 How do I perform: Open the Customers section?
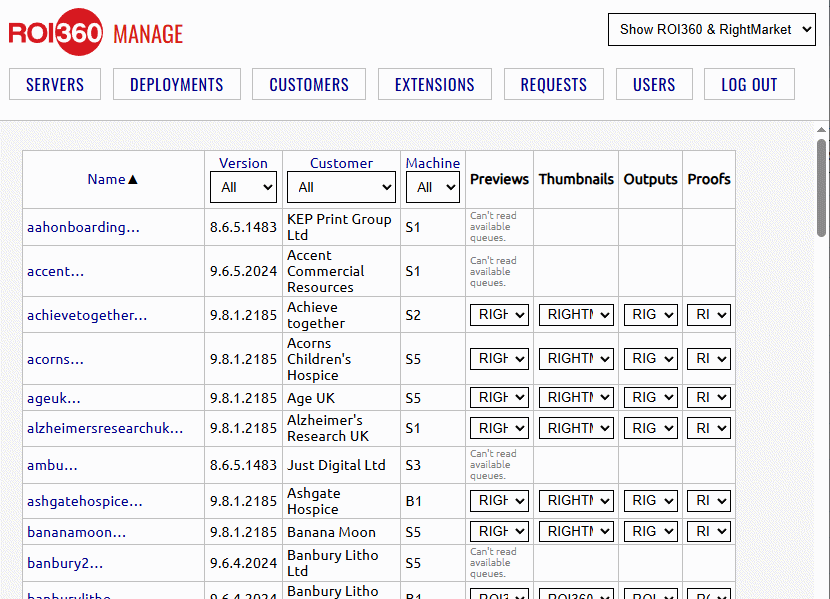point(309,85)
